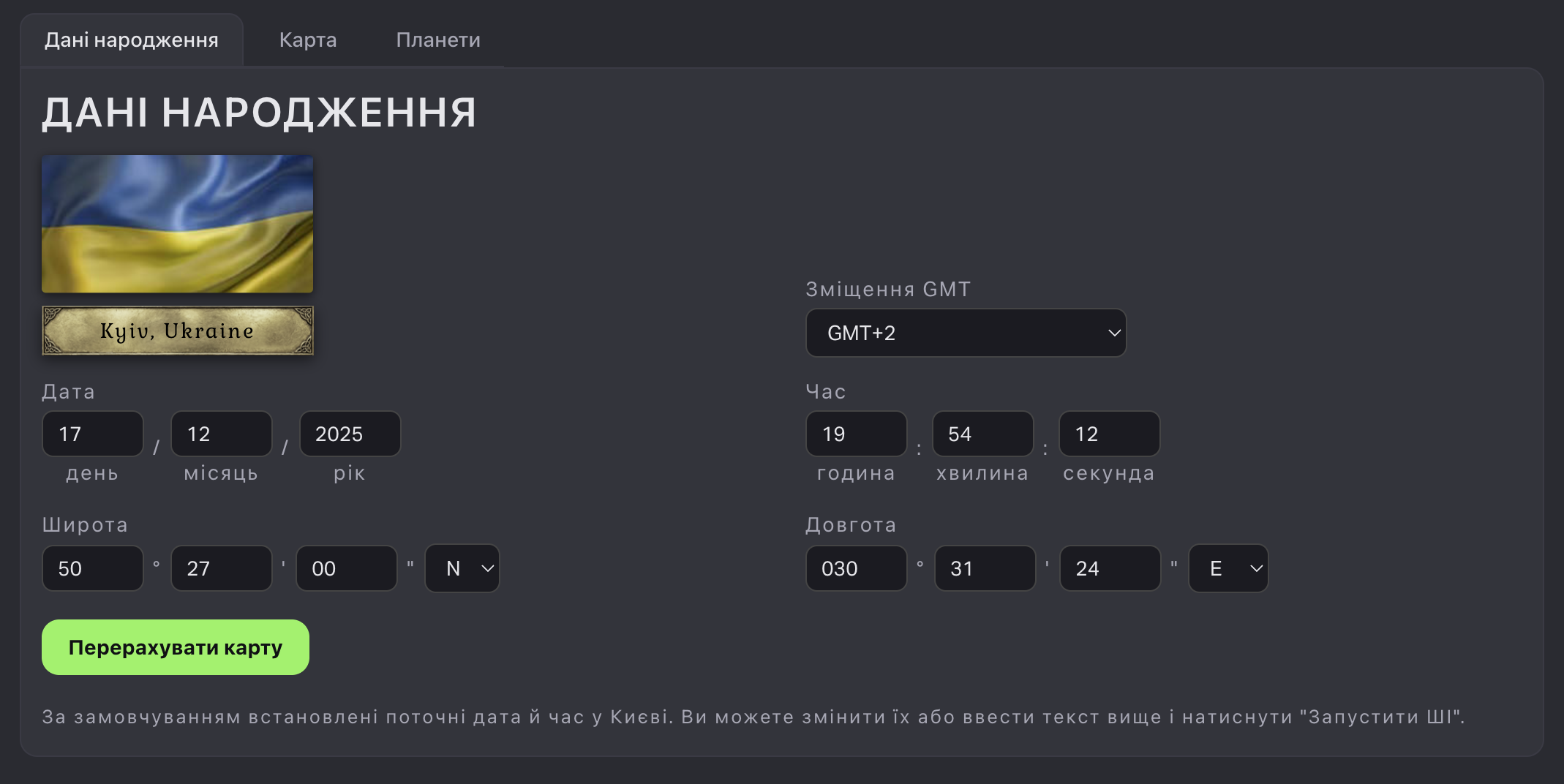The height and width of the screenshot is (784, 1564).
Task: Open the longitude E hemisphere dropdown
Action: 1228,568
